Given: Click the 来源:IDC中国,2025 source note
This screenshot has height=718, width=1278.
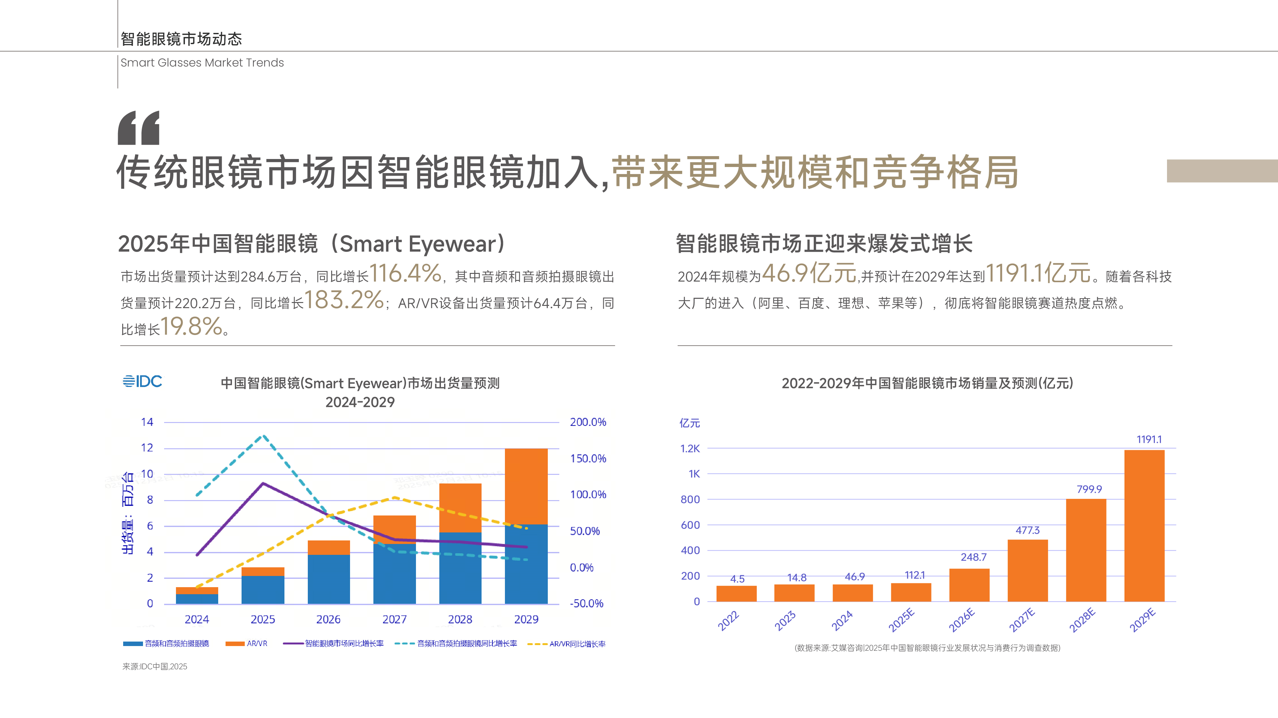Looking at the screenshot, I should pos(155,666).
